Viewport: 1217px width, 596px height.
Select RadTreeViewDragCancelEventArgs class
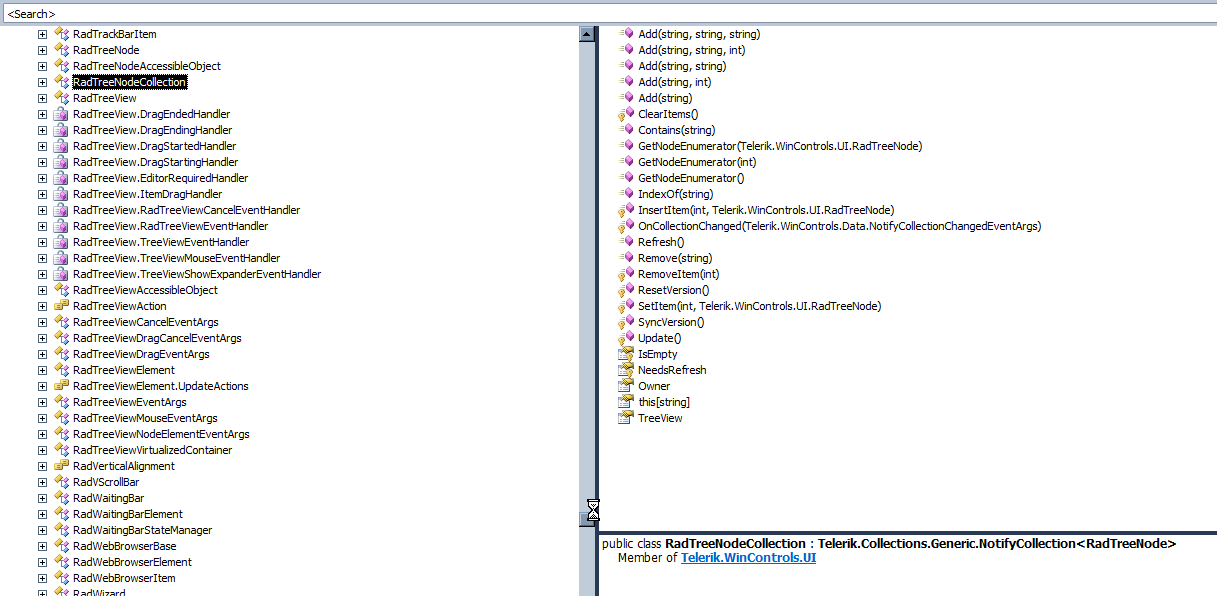(157, 338)
